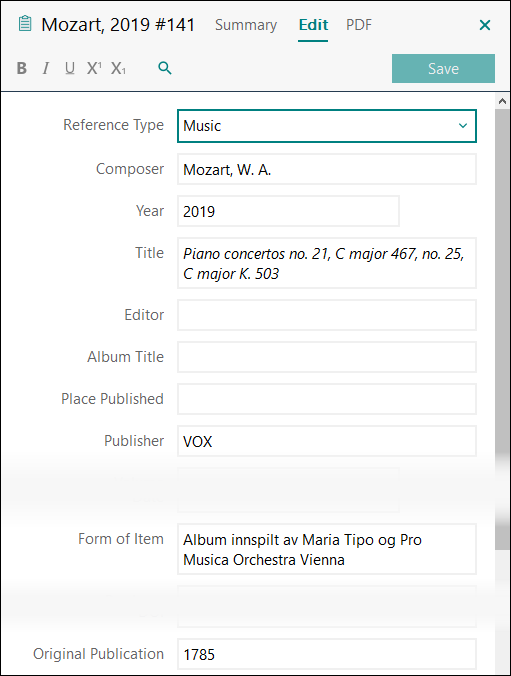The width and height of the screenshot is (511, 676).
Task: Close the reference panel
Action: (x=485, y=25)
